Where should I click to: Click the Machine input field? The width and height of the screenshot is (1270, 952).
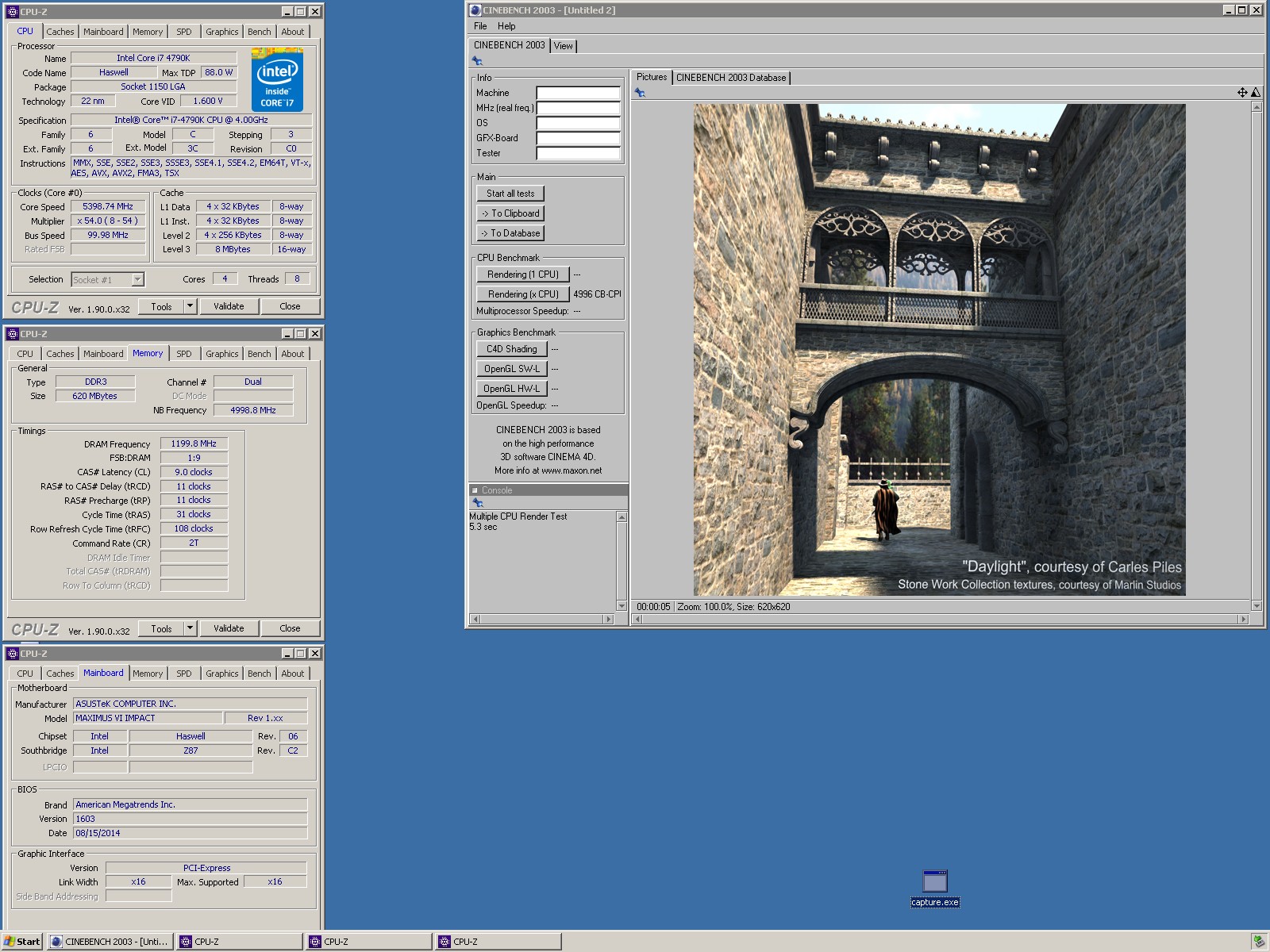click(578, 93)
